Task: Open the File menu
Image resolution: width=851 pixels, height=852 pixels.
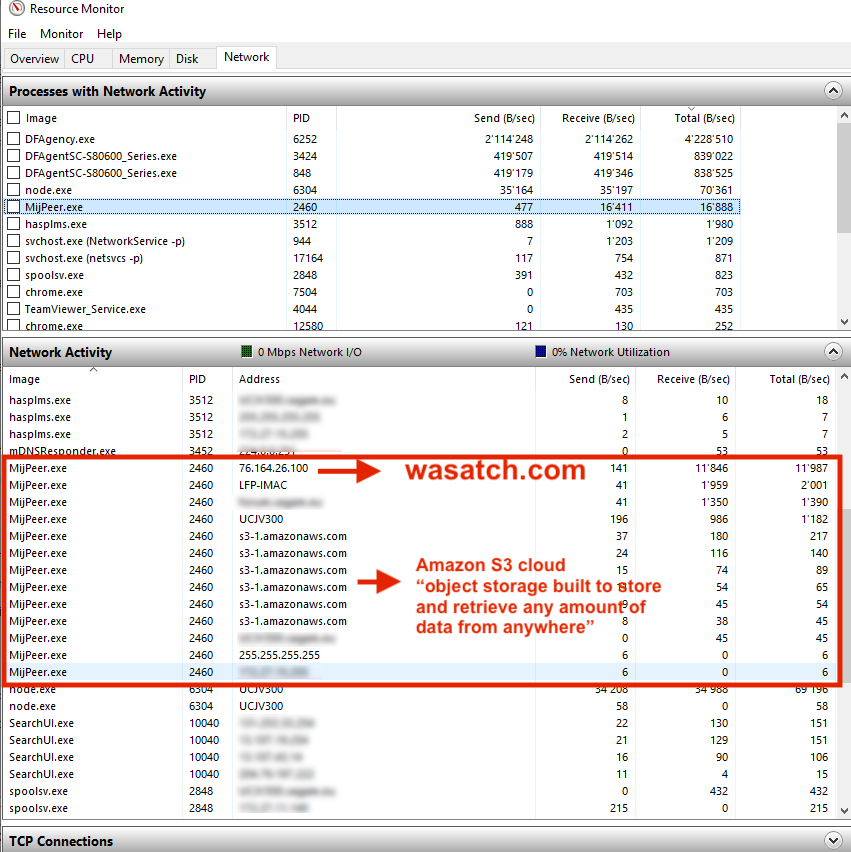Action: tap(17, 34)
